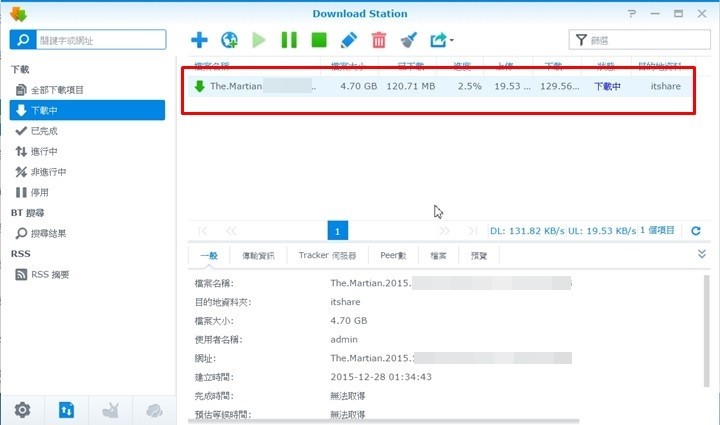
Task: Click DL: 131.82 KB/s status text
Action: (x=527, y=231)
